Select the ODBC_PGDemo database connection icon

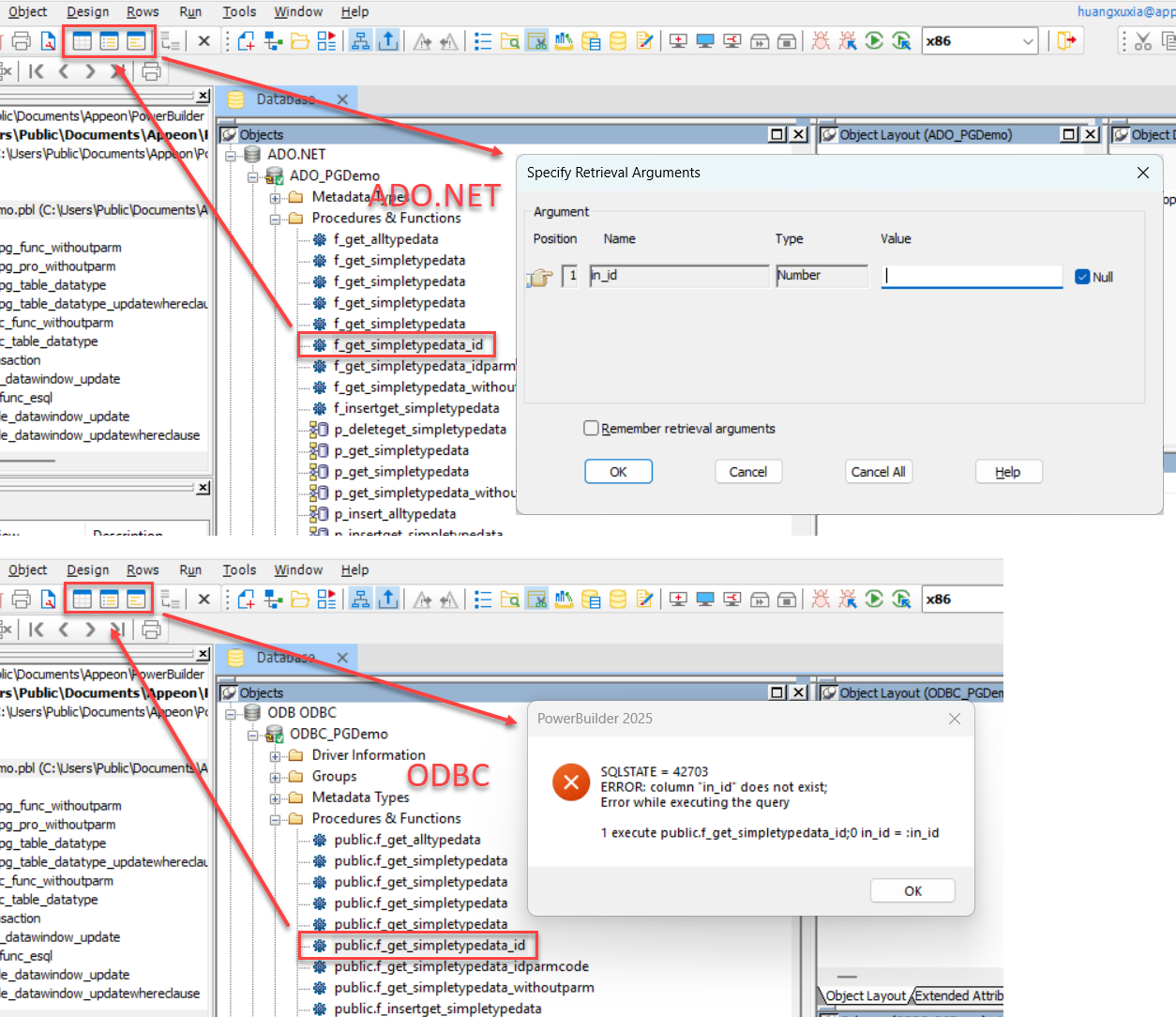274,734
